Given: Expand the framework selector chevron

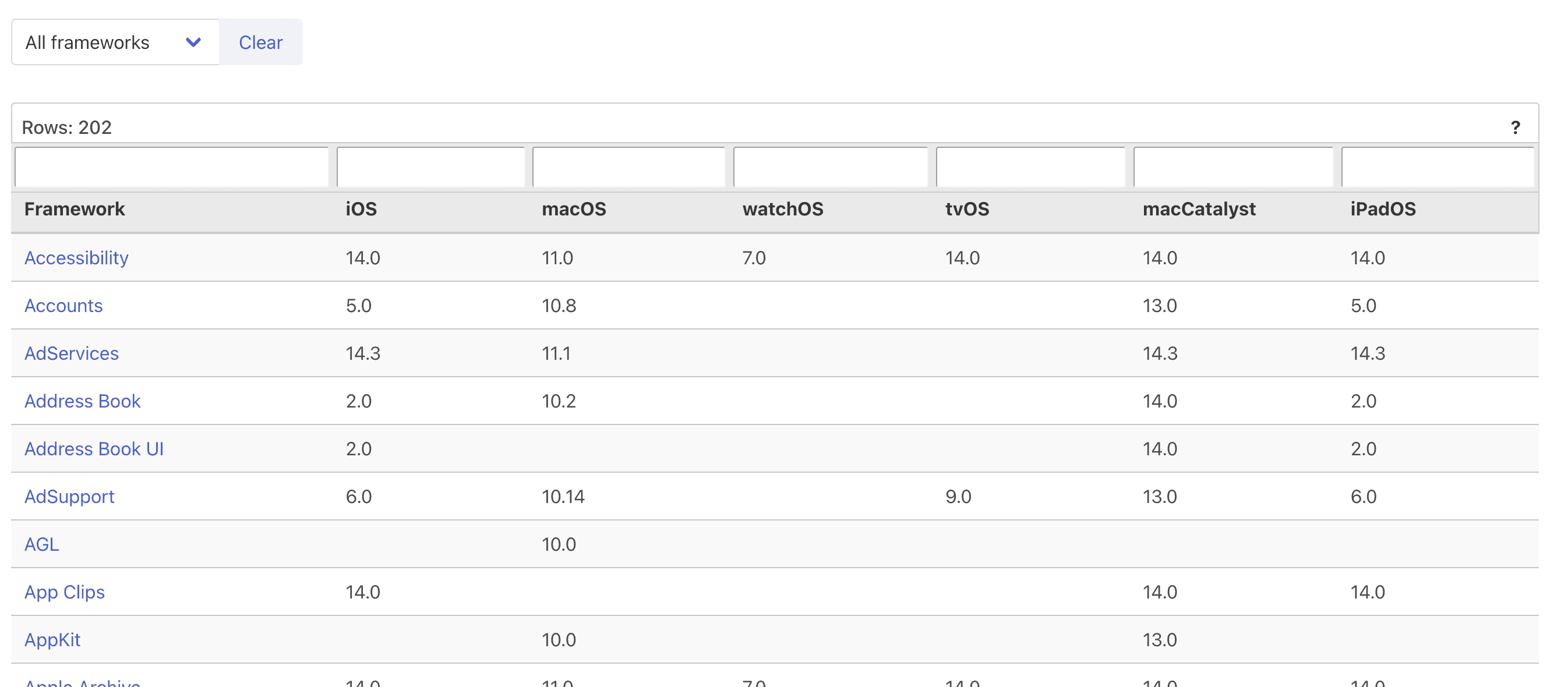Looking at the screenshot, I should pos(193,42).
